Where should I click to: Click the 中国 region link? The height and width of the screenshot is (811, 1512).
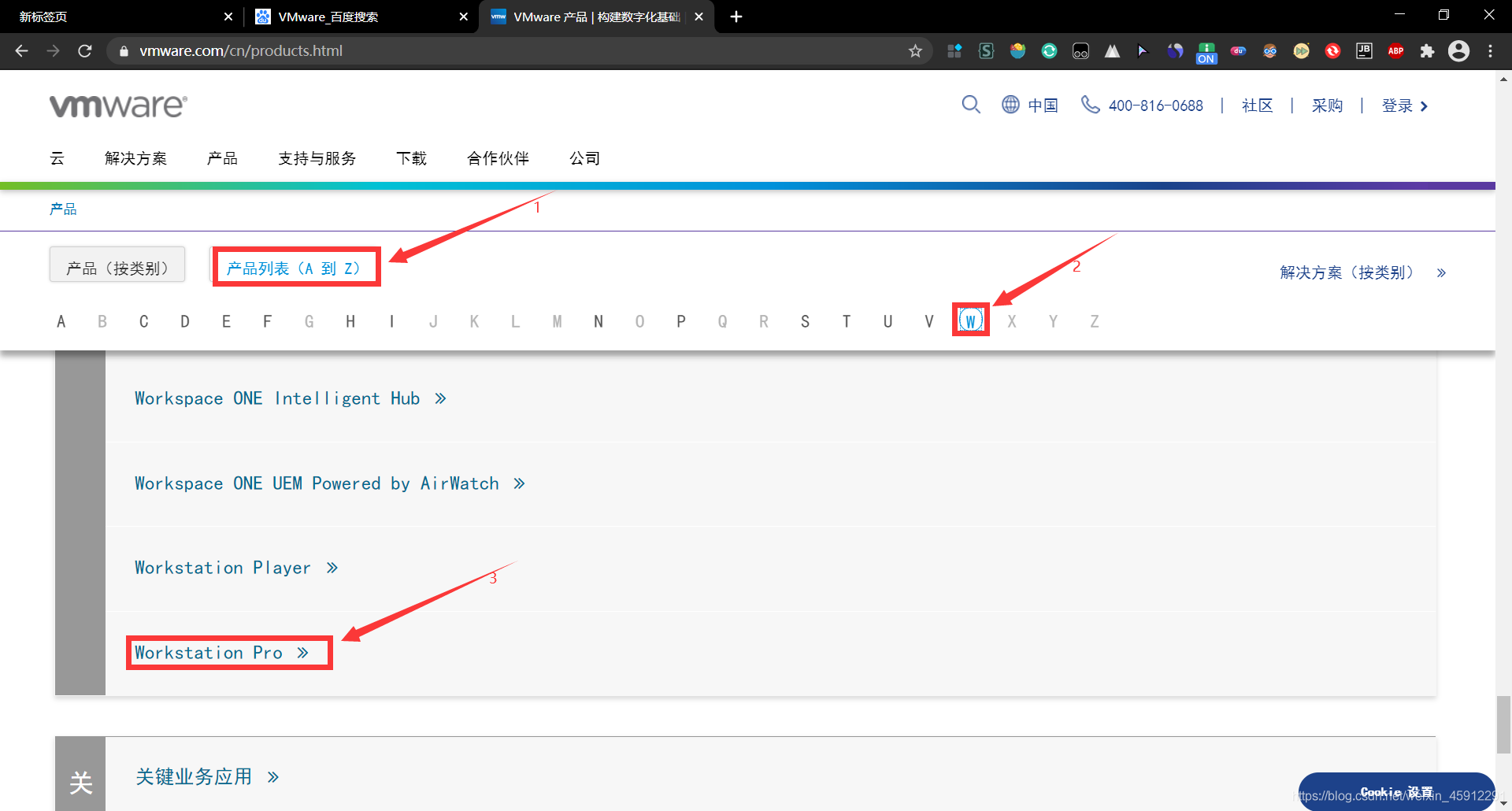click(1043, 106)
